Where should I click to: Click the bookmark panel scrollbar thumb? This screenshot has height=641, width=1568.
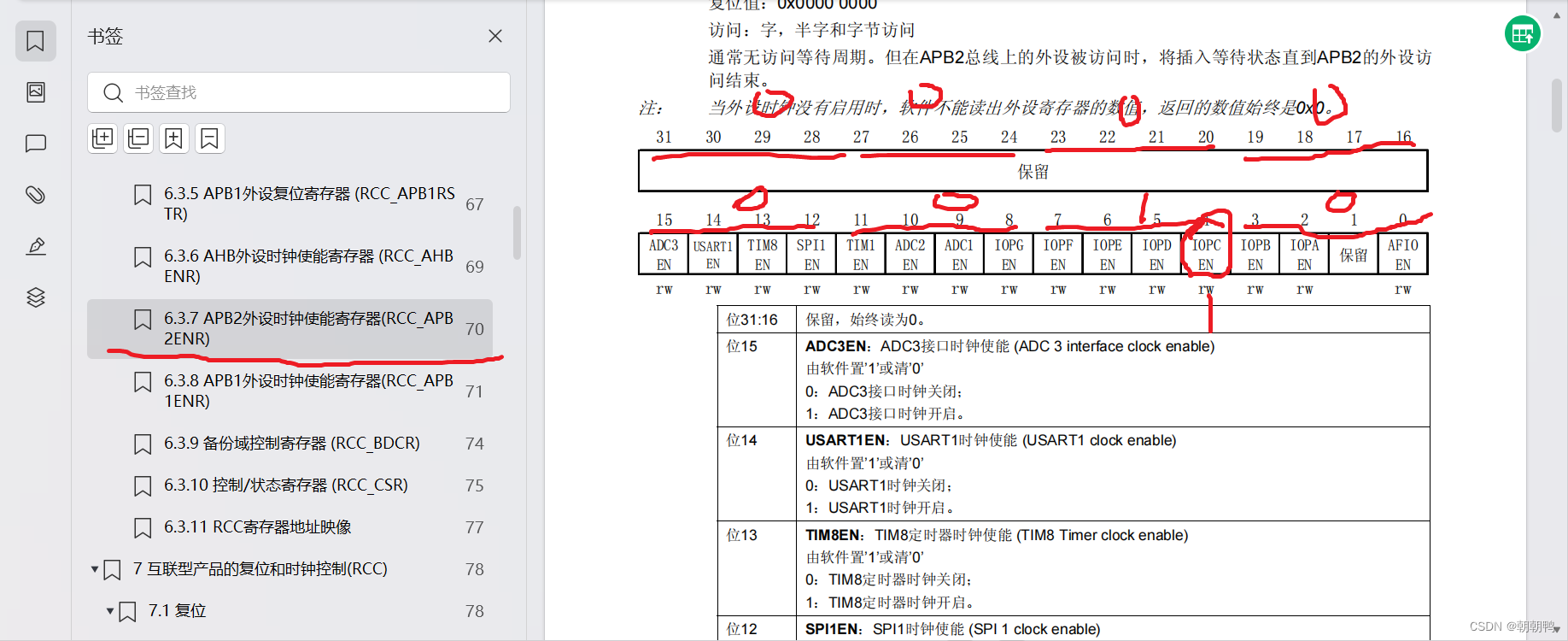(x=517, y=232)
